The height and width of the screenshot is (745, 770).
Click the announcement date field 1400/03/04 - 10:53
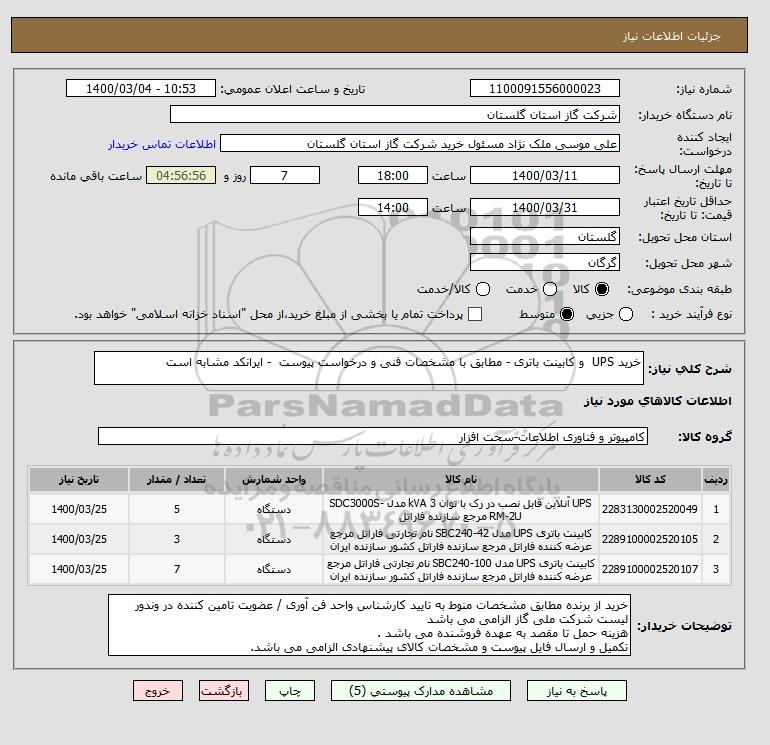pos(141,88)
